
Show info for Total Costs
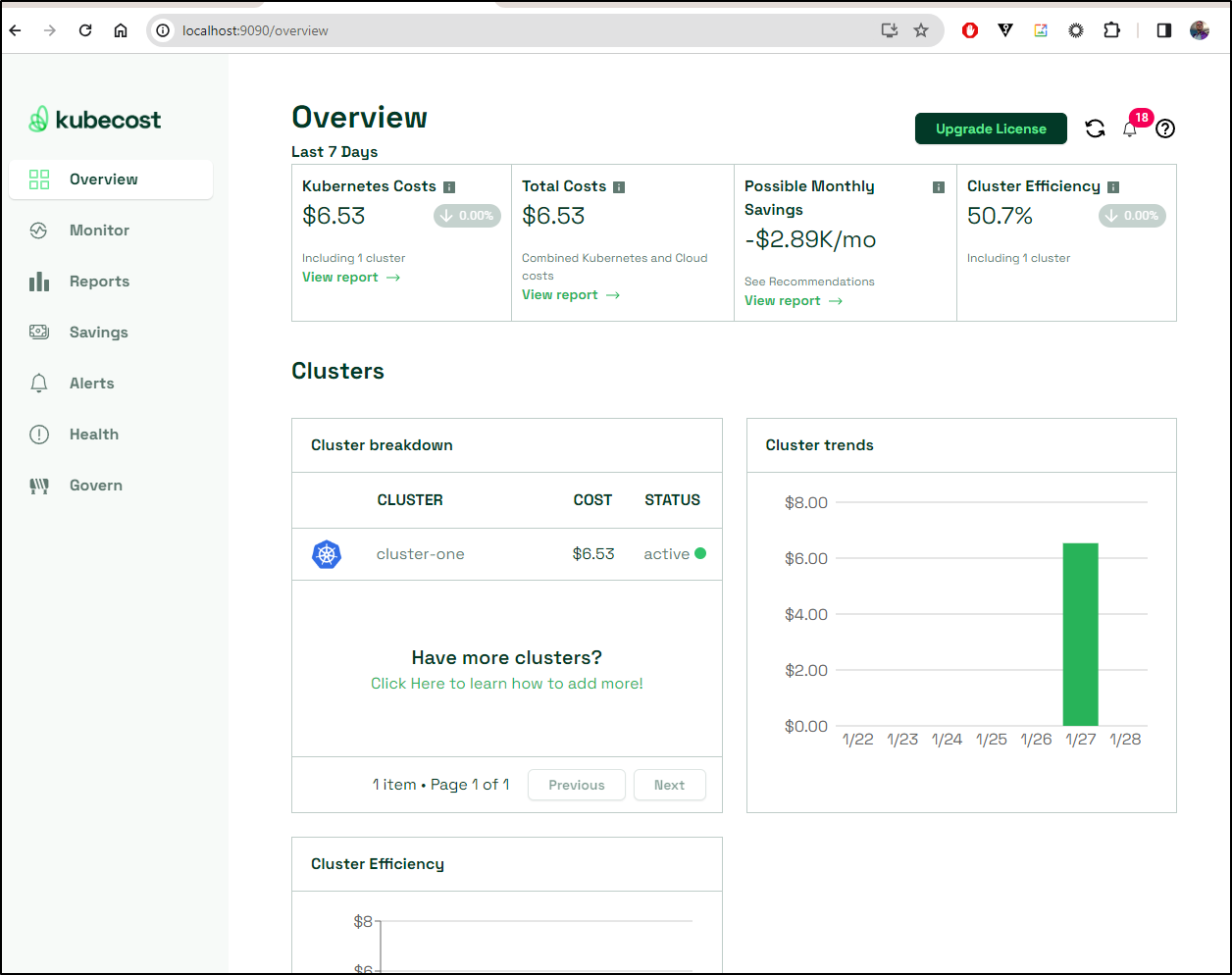619,187
